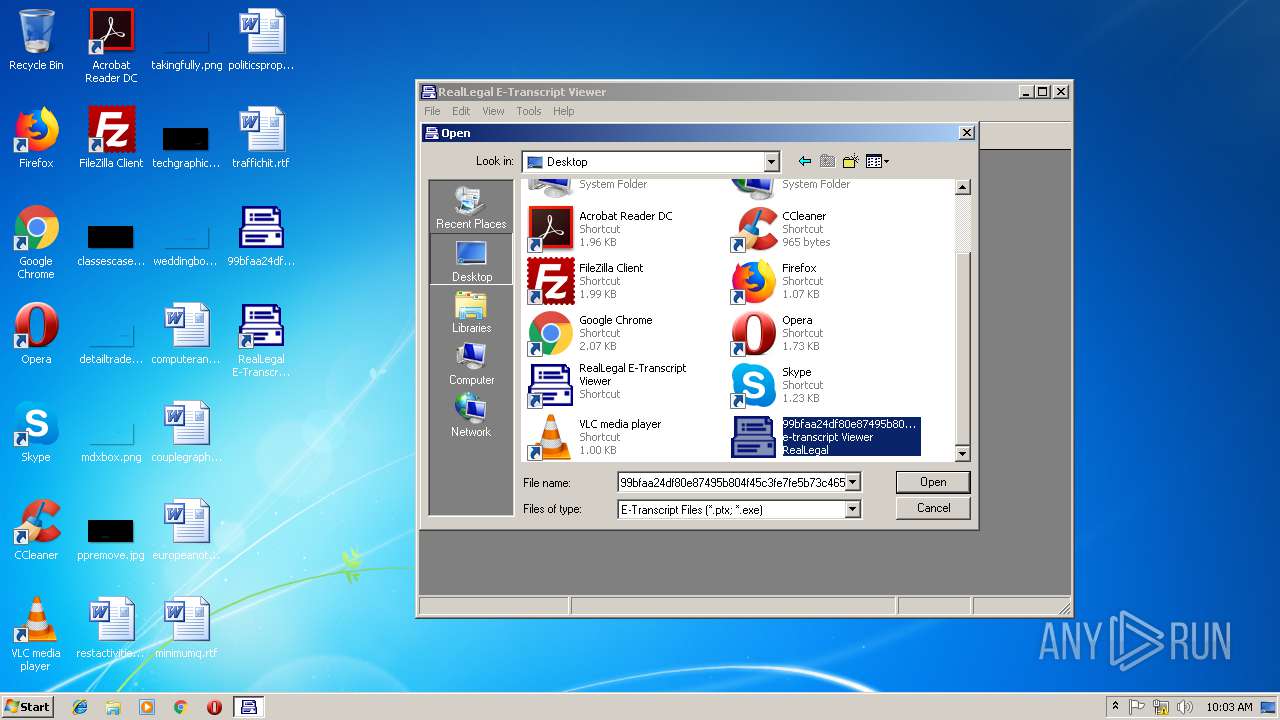Select VLC media player desktop icon

click(x=36, y=634)
